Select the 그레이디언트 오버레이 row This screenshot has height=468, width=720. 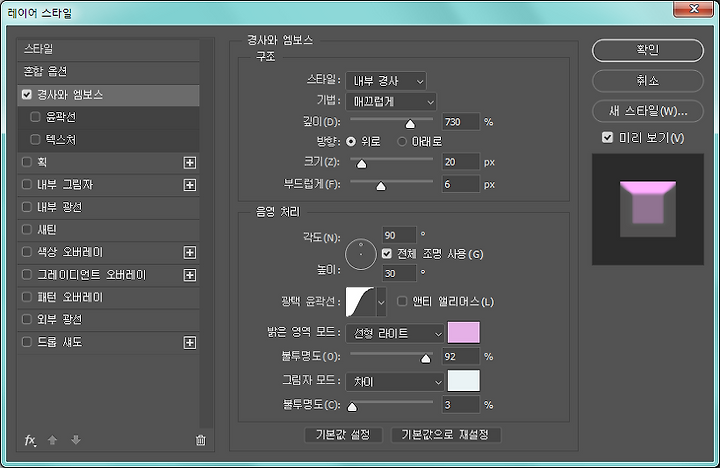pyautogui.click(x=108, y=275)
